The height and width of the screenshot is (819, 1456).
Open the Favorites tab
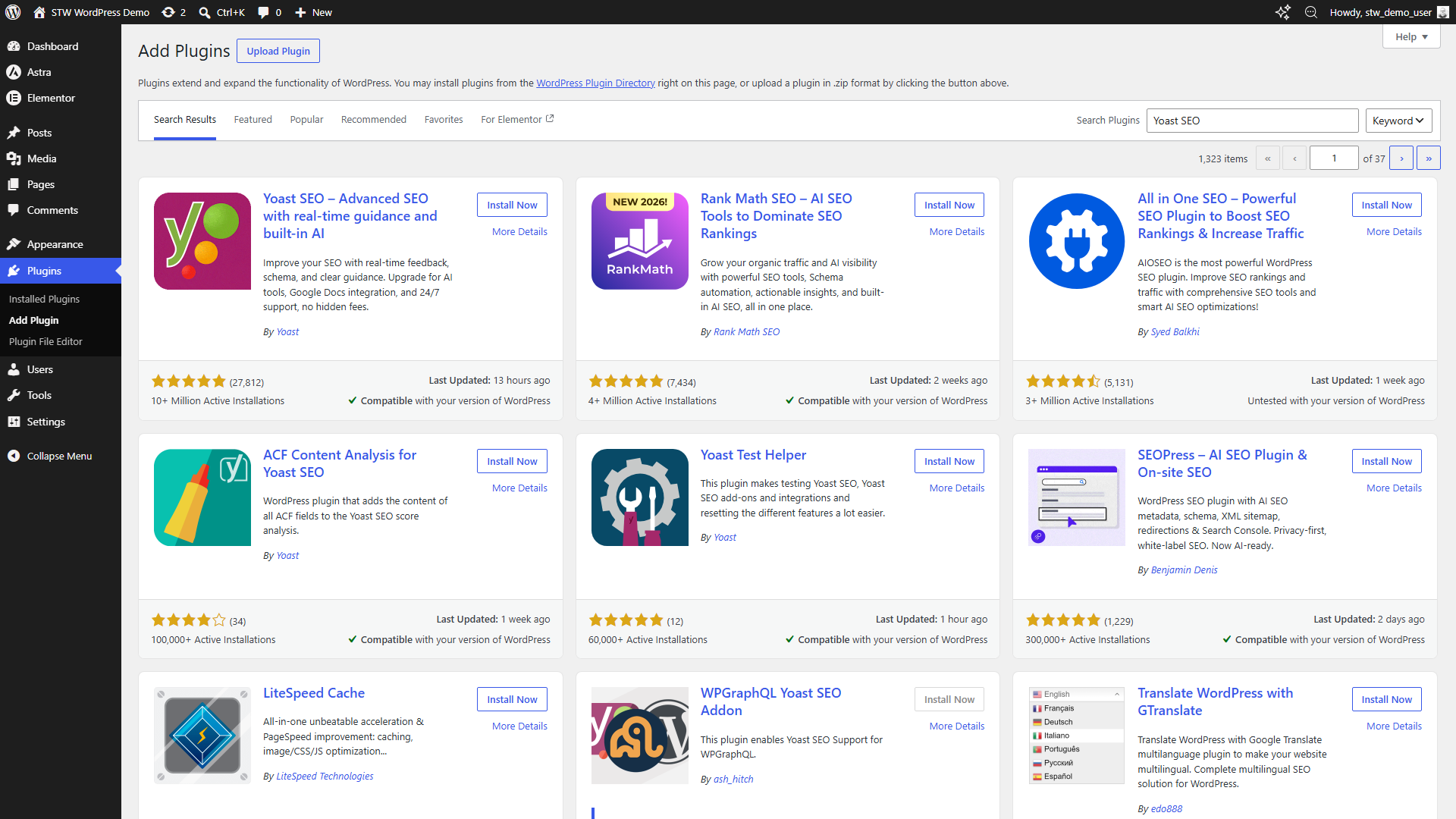pos(444,120)
